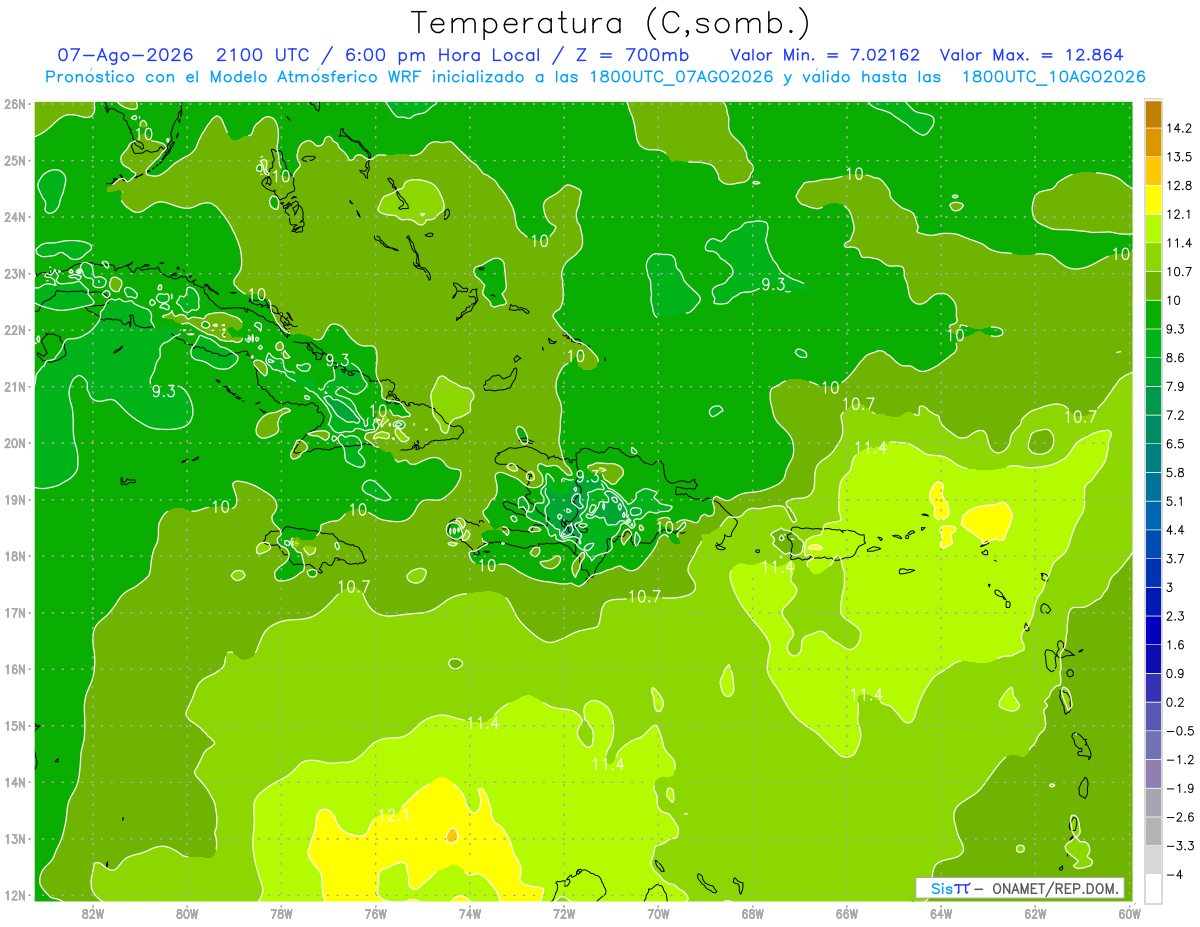This screenshot has height=927, width=1200.
Task: Click the '60W' longitude axis label
Action: pyautogui.click(x=1129, y=914)
